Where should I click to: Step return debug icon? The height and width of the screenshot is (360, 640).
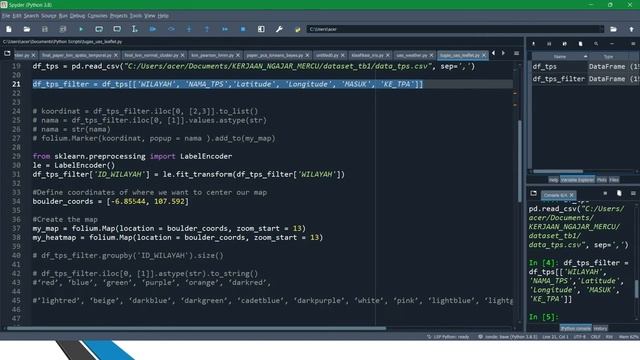[x=207, y=29]
